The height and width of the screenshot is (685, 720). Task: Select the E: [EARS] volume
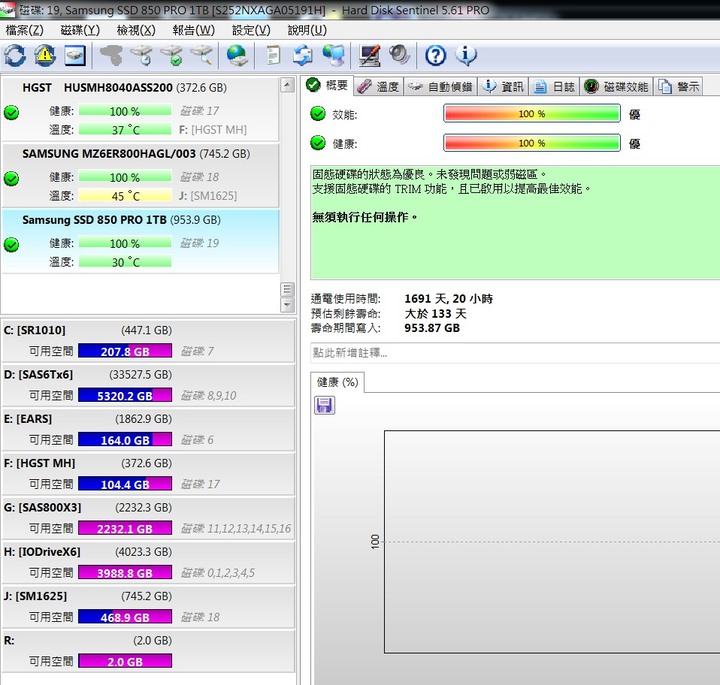[x=148, y=429]
